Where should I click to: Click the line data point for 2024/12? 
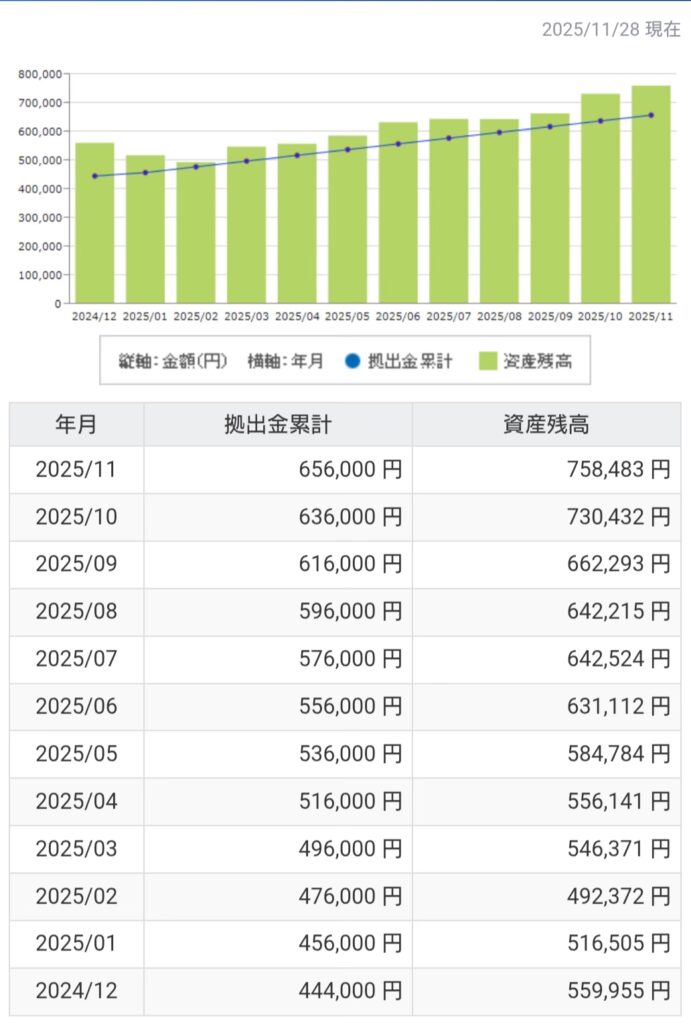click(95, 176)
